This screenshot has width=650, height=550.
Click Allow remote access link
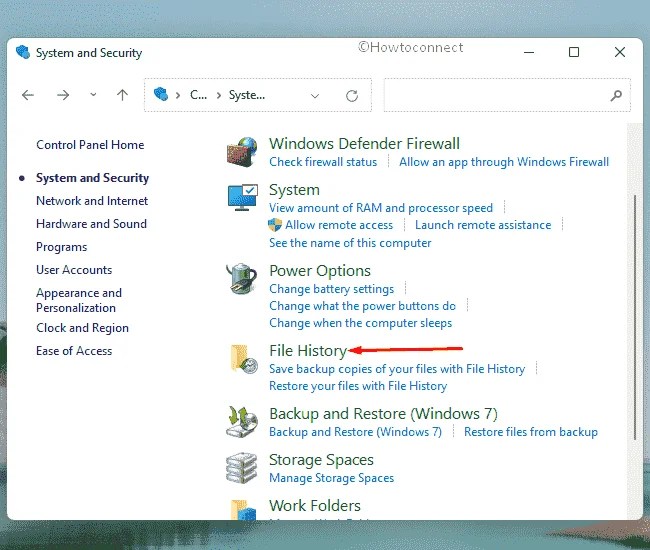click(x=339, y=225)
